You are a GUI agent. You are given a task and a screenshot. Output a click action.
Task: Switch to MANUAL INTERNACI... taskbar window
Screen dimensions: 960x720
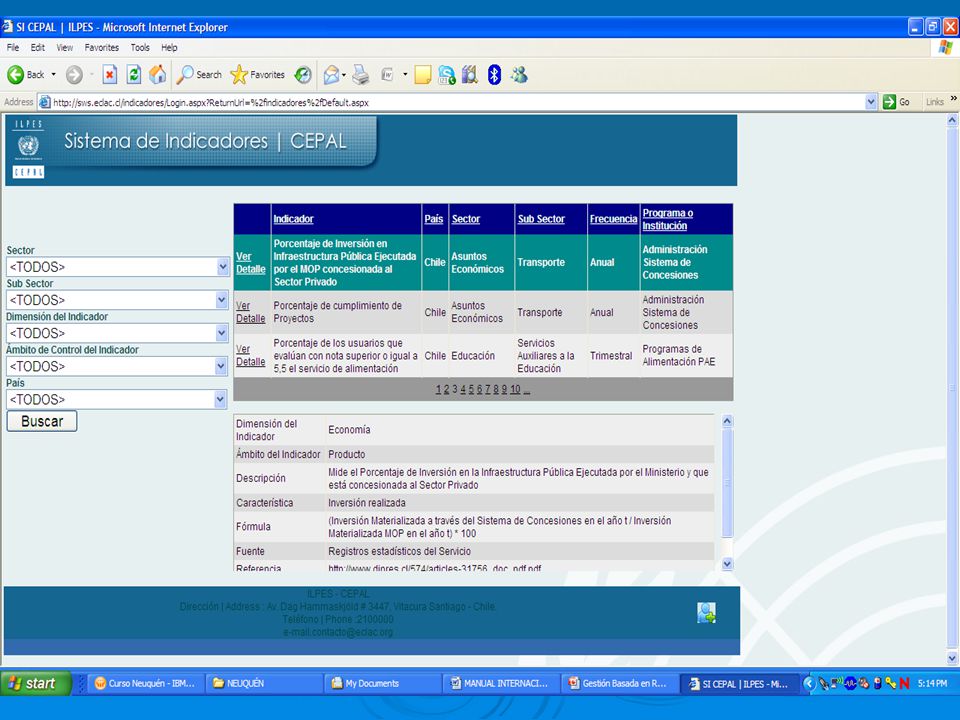pyautogui.click(x=500, y=683)
